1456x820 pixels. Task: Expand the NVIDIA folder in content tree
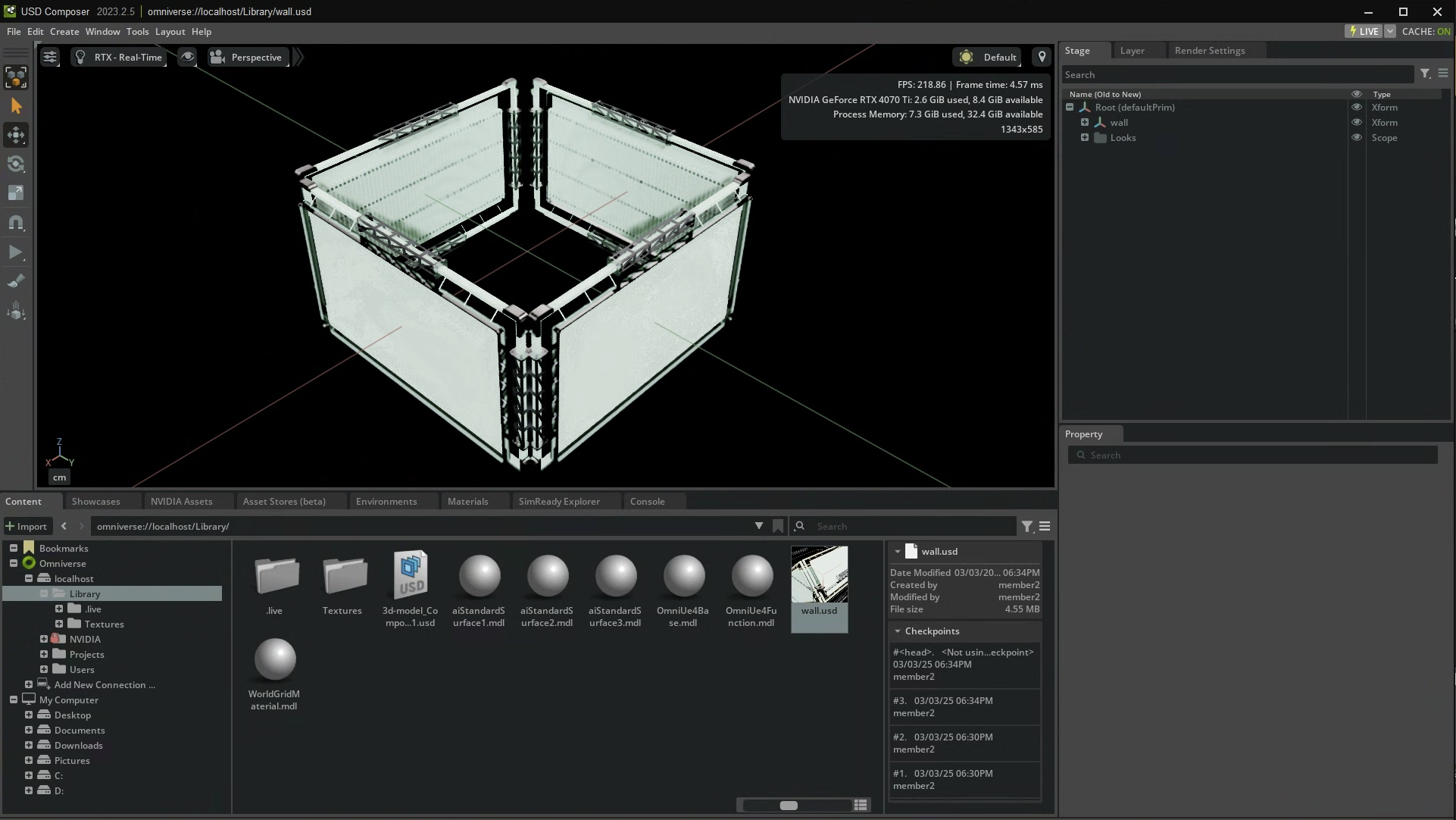pyautogui.click(x=44, y=639)
